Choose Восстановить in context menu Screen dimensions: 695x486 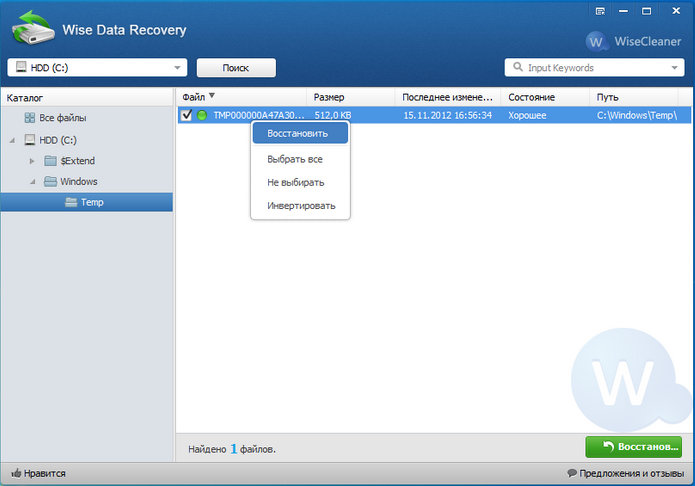(x=301, y=133)
